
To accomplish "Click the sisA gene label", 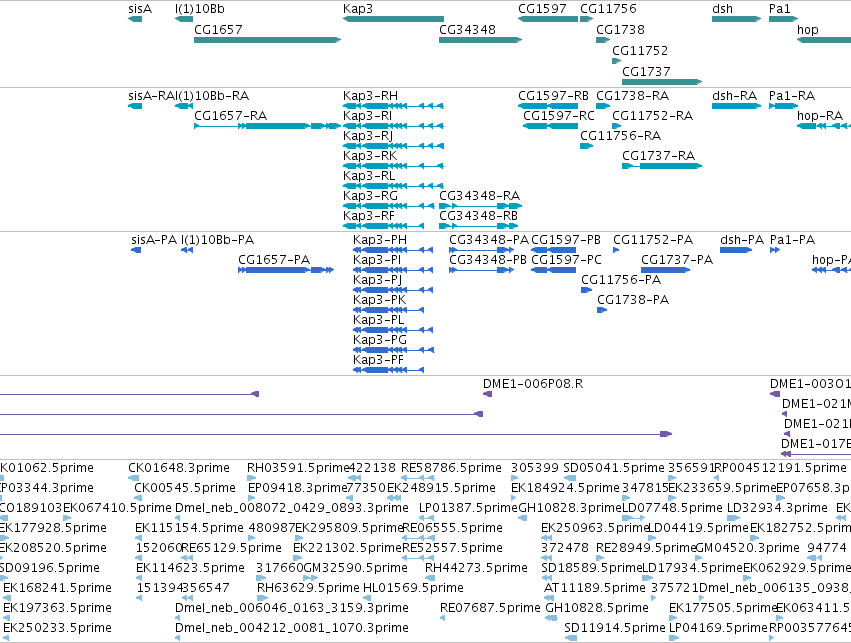I will [x=140, y=9].
